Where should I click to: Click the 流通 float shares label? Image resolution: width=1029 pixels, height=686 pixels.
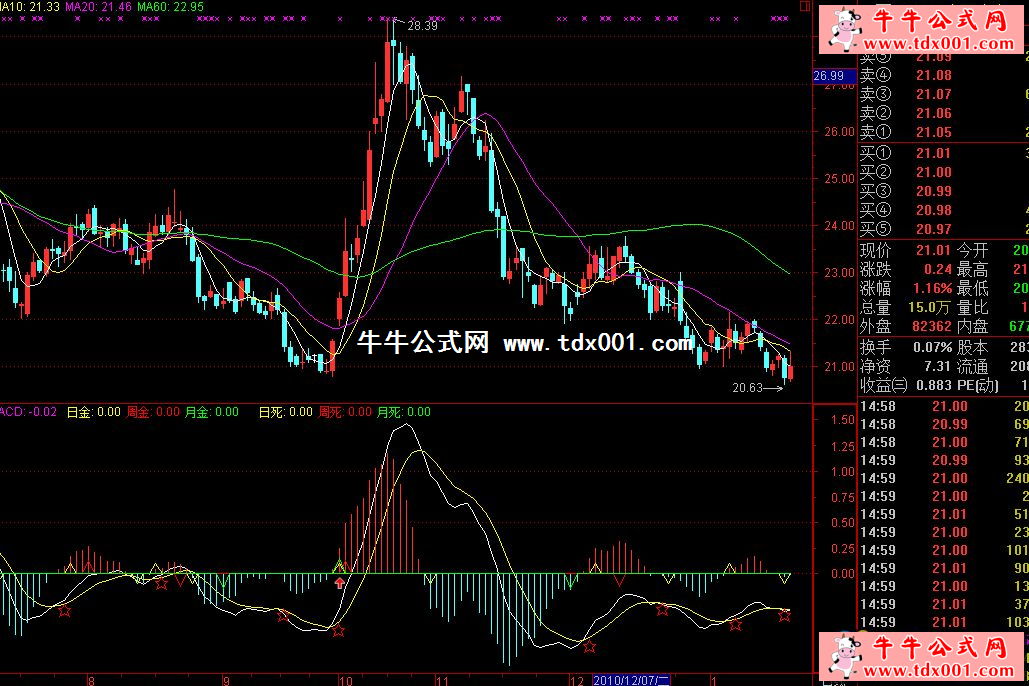973,366
